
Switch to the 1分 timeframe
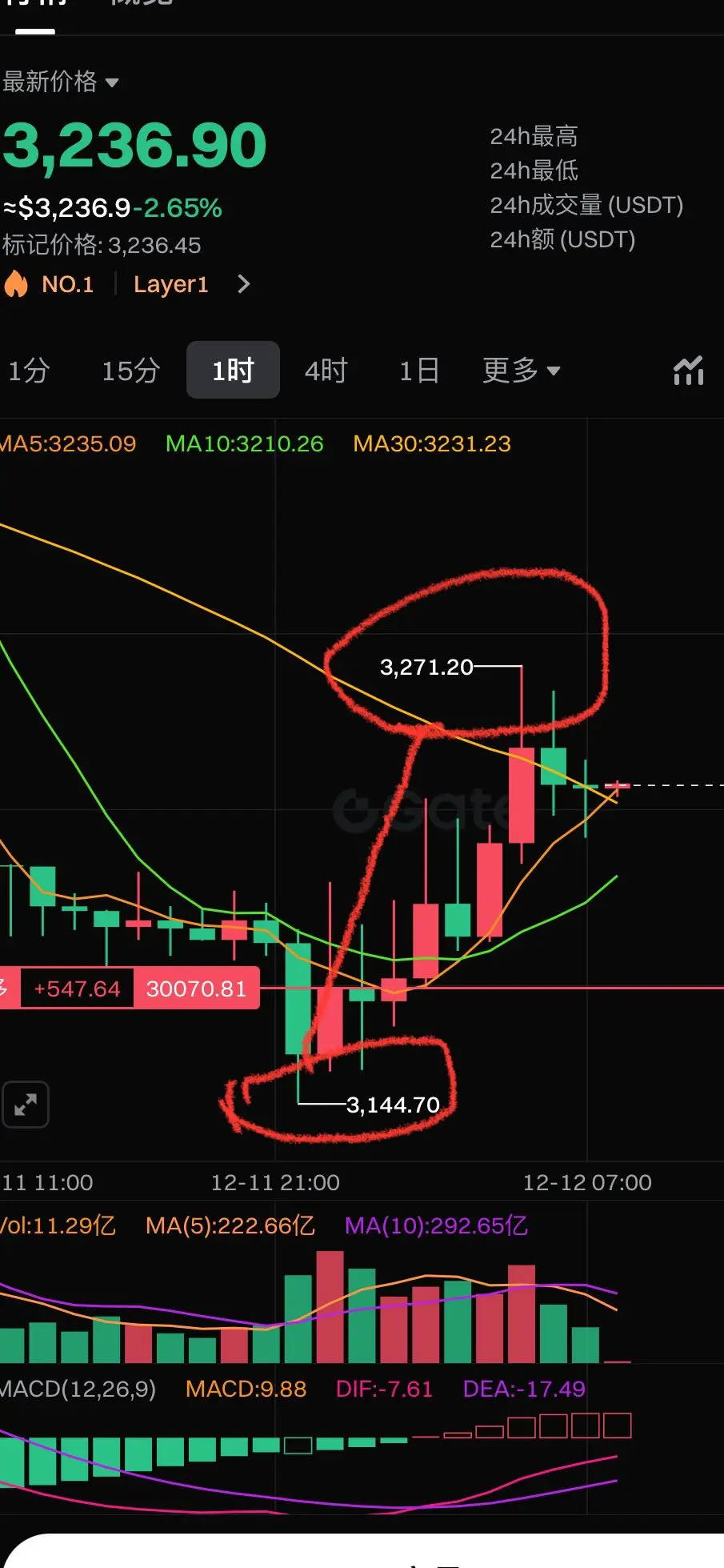(29, 371)
